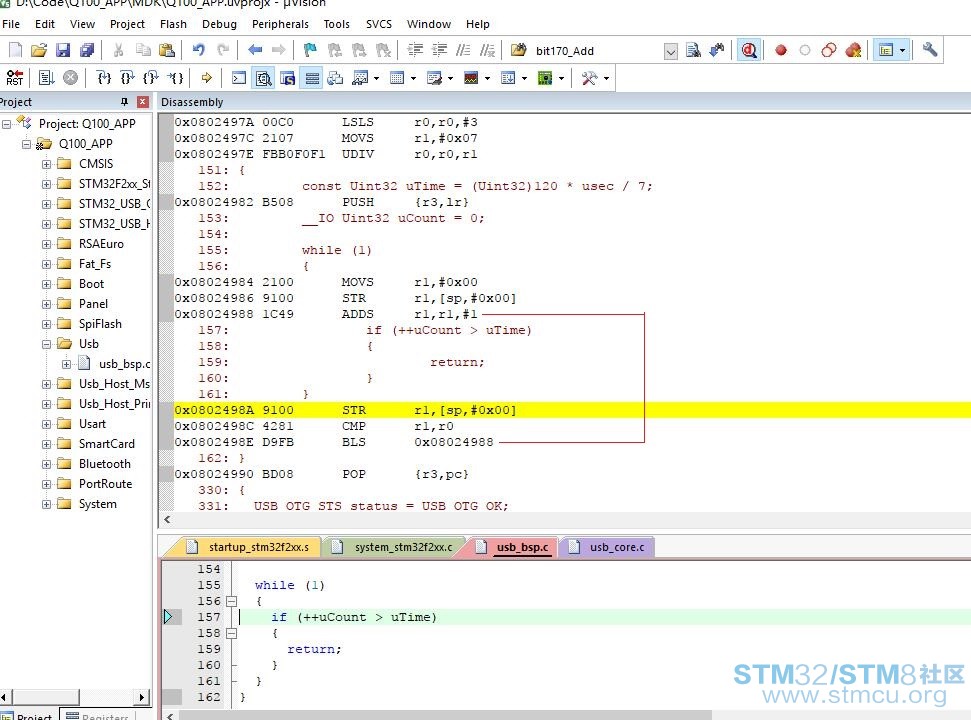Viewport: 971px width, 720px height.
Task: Toggle Command window icon
Action: click(x=239, y=78)
